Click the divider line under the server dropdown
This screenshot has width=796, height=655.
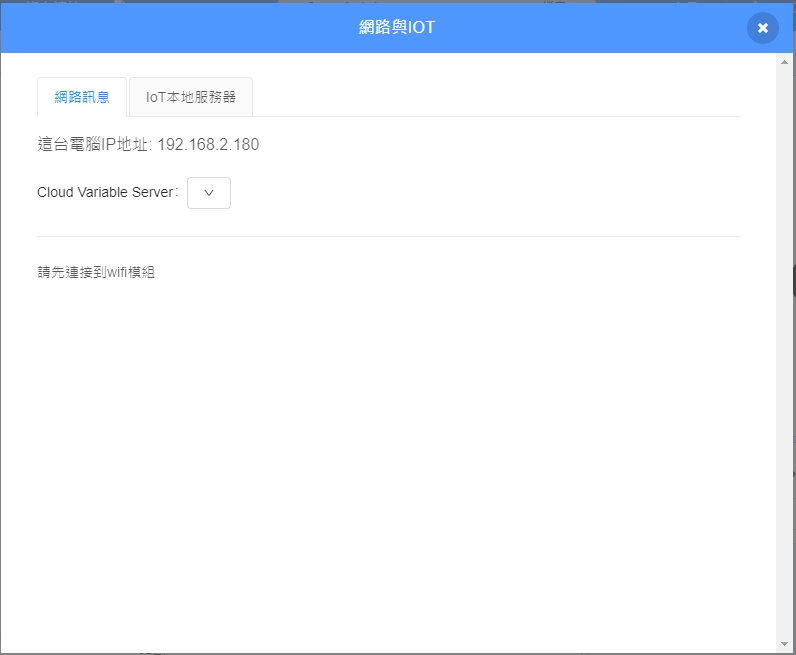click(388, 236)
